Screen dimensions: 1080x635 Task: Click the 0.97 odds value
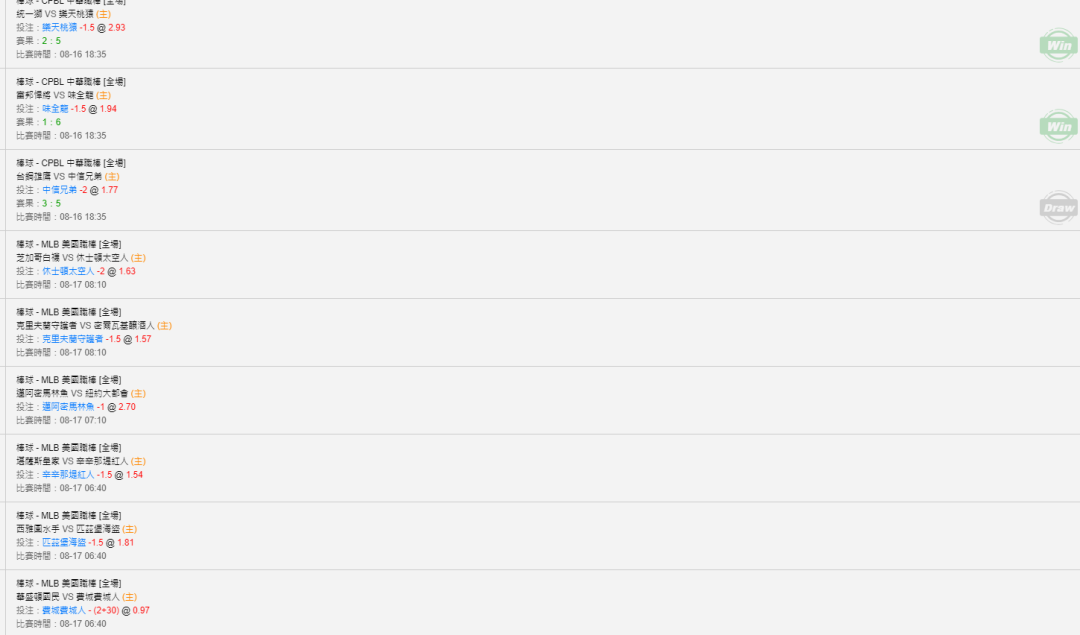click(141, 610)
